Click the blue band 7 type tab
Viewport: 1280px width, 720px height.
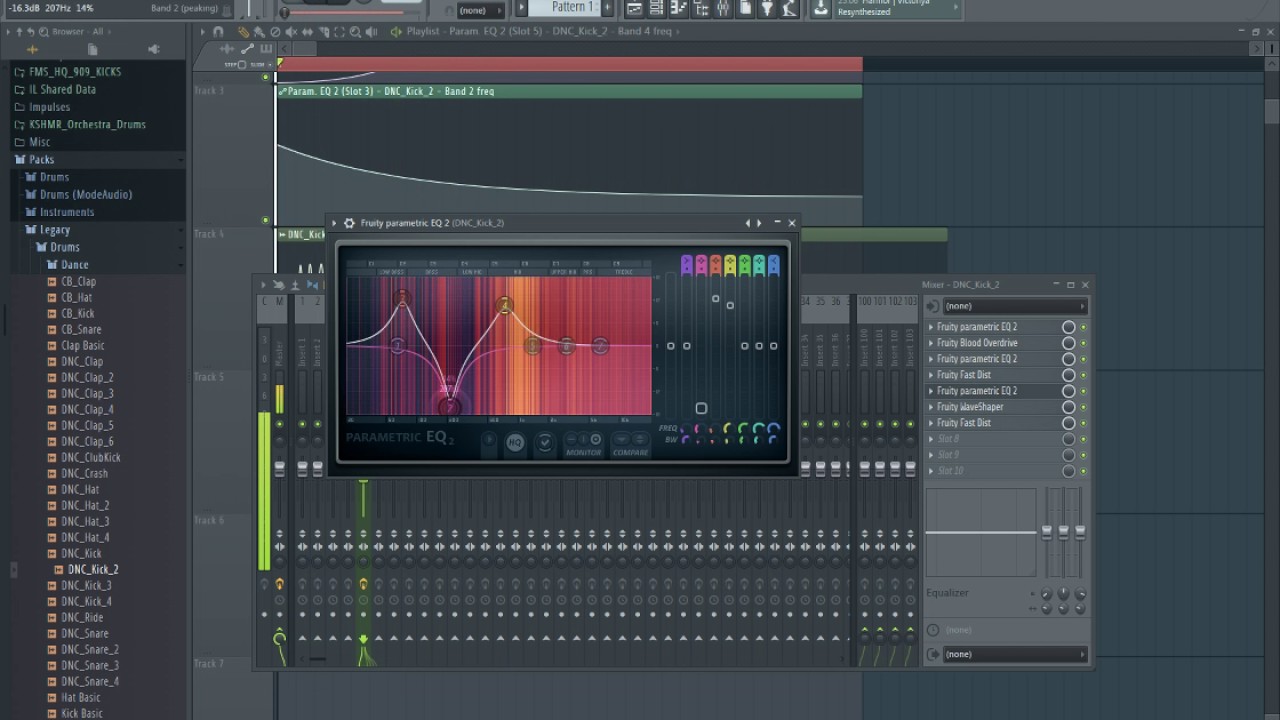pyautogui.click(x=773, y=265)
